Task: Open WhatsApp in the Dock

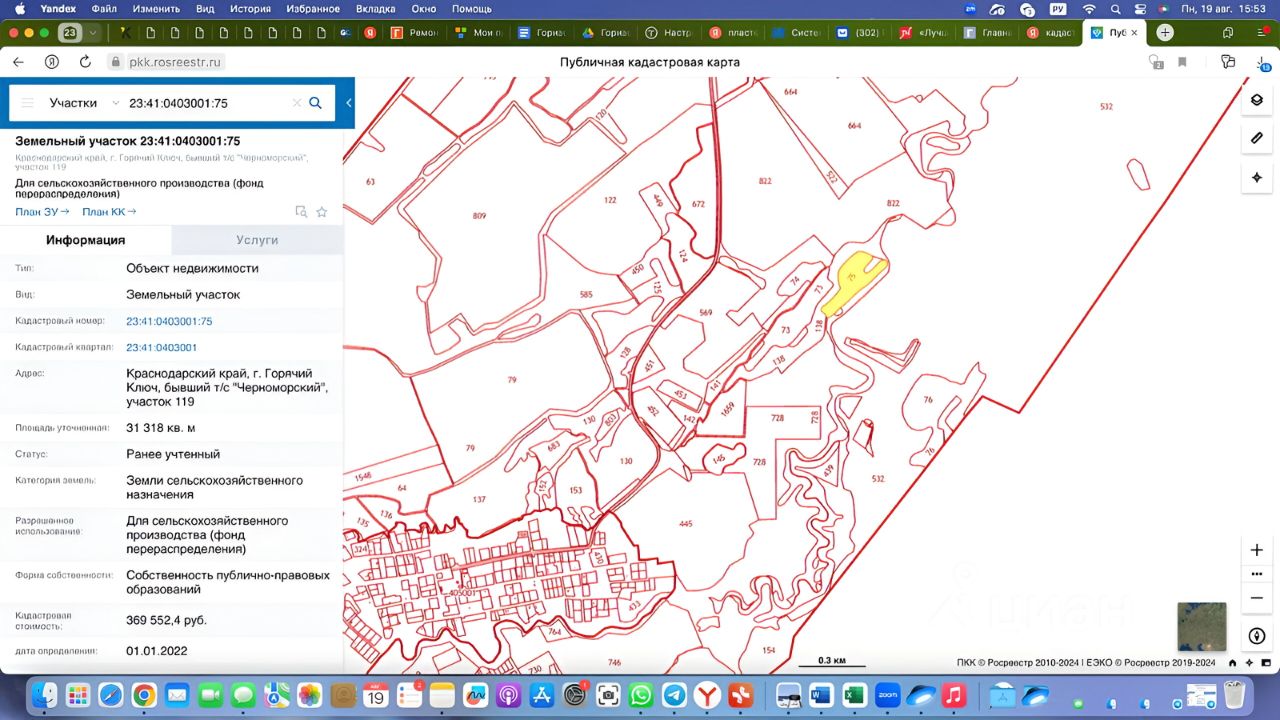Action: coord(641,694)
